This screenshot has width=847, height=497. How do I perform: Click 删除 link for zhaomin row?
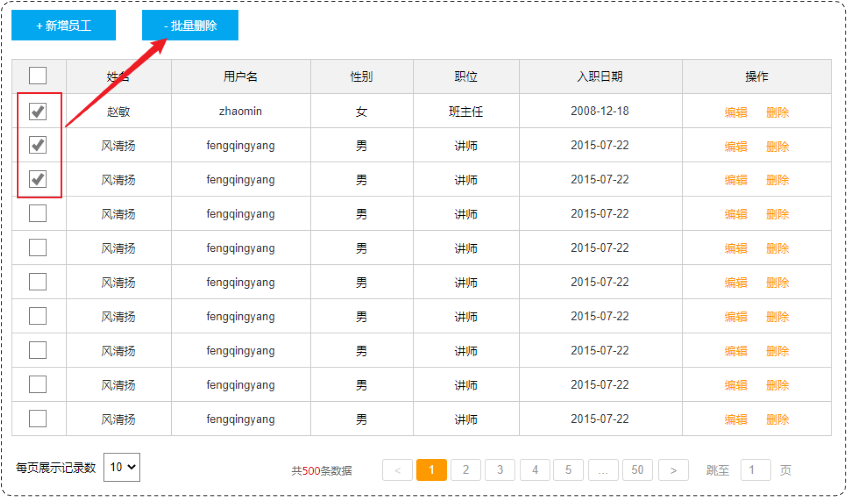(x=777, y=112)
